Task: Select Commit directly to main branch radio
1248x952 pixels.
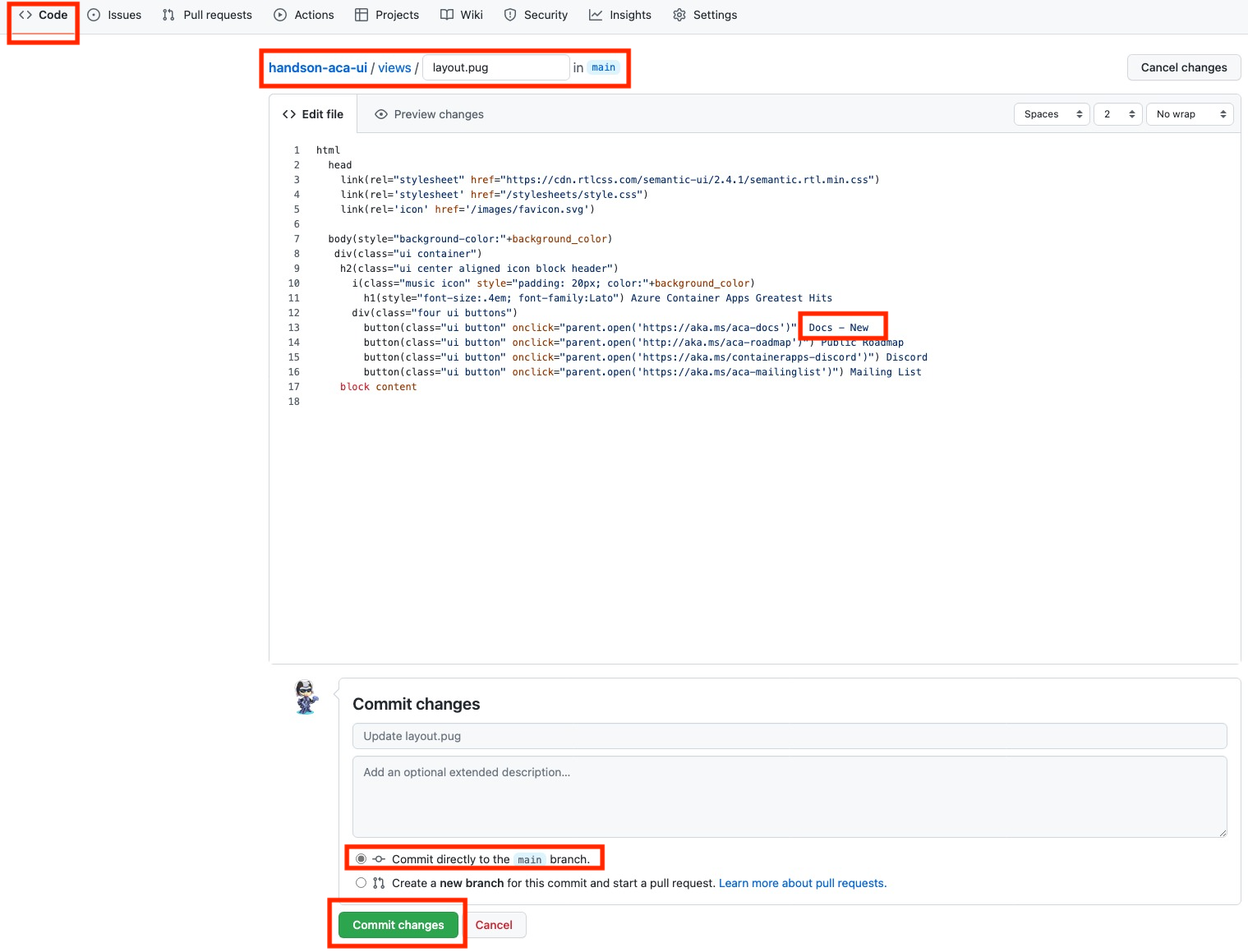Action: [x=361, y=859]
